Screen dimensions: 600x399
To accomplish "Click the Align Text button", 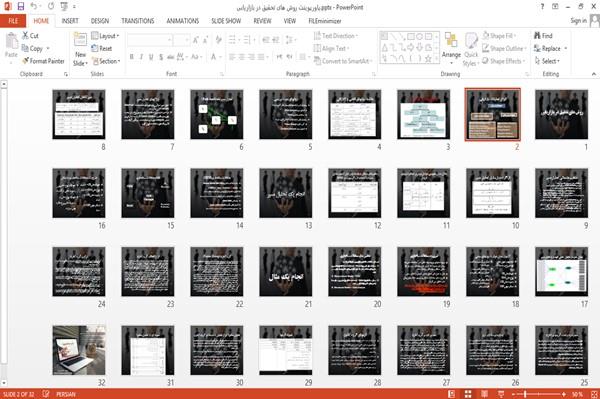I will [x=331, y=48].
